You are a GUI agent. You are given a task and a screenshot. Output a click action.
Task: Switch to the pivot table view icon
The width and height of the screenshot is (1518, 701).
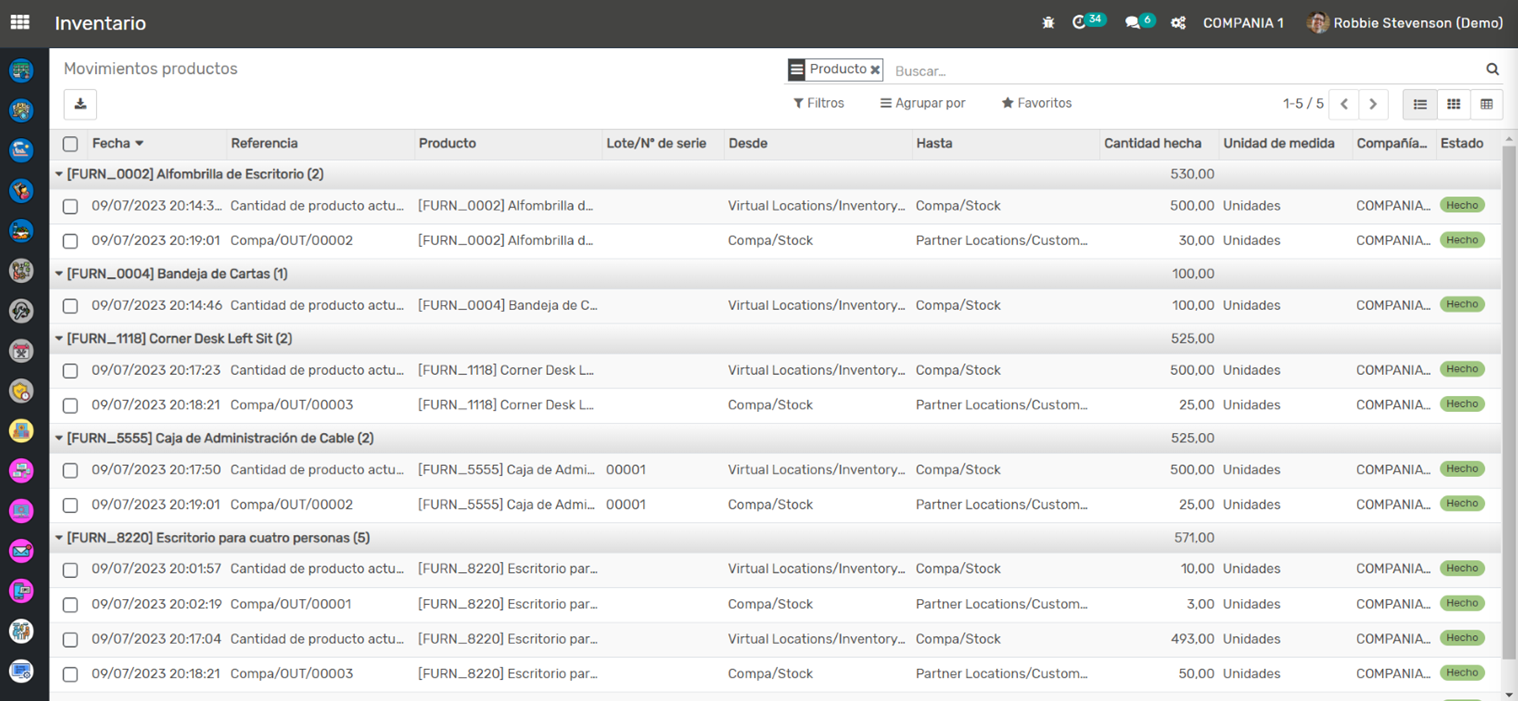click(x=1486, y=104)
